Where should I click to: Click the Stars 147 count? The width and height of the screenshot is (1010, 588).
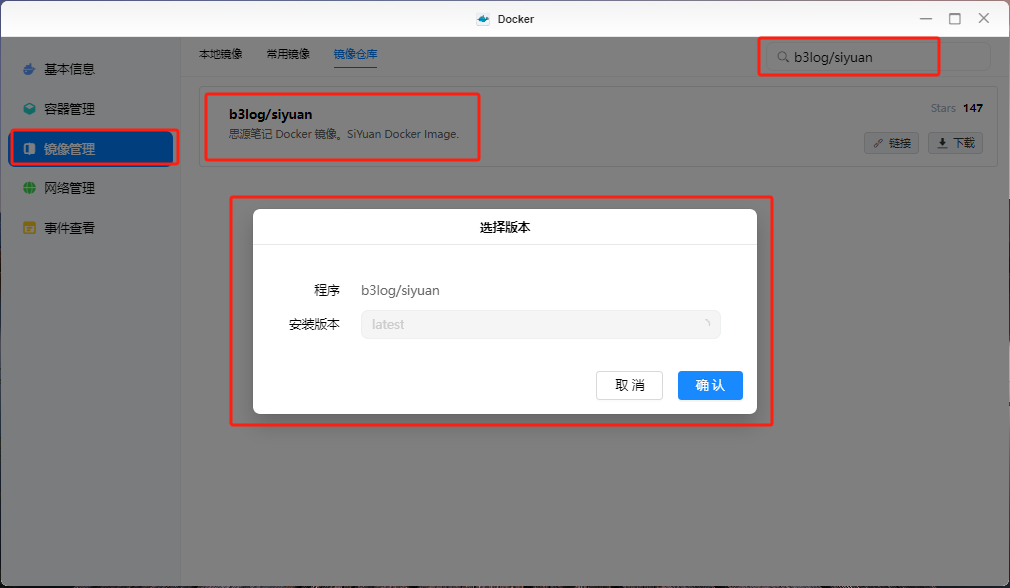(959, 108)
